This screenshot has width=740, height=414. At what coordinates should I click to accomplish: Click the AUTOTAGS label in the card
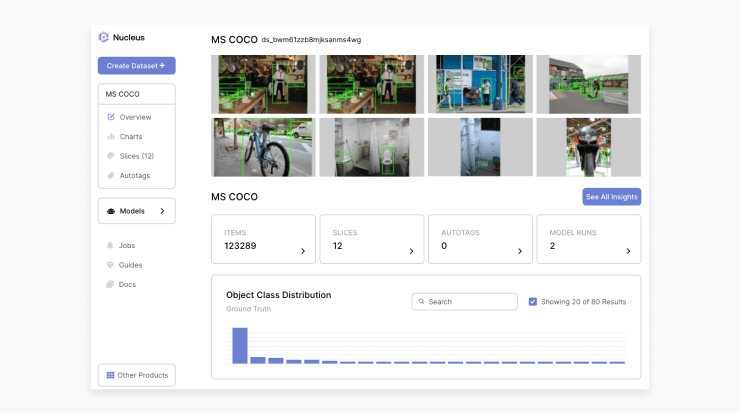point(460,233)
